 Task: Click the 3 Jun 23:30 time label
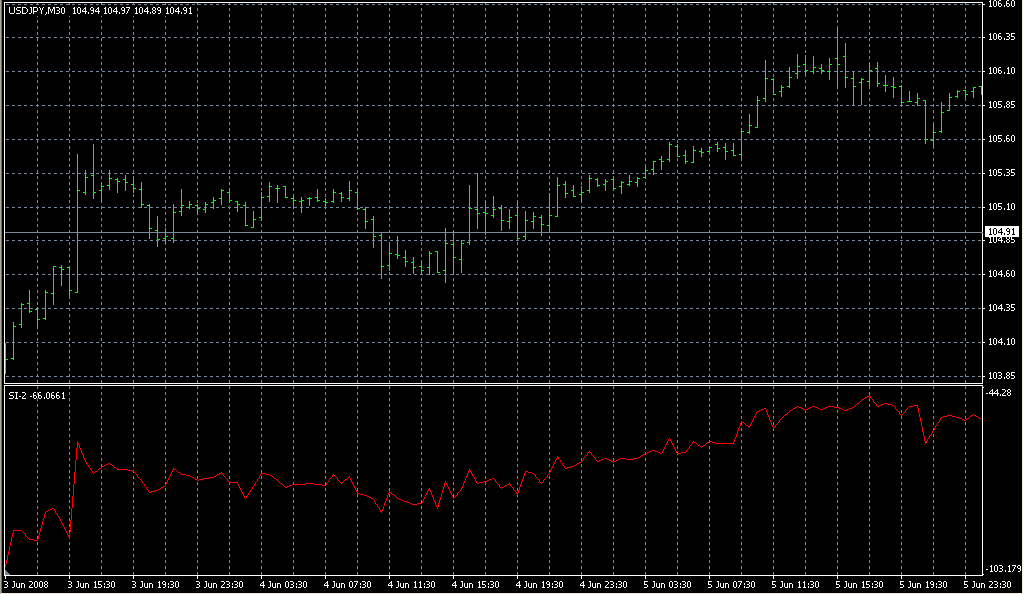[x=219, y=585]
